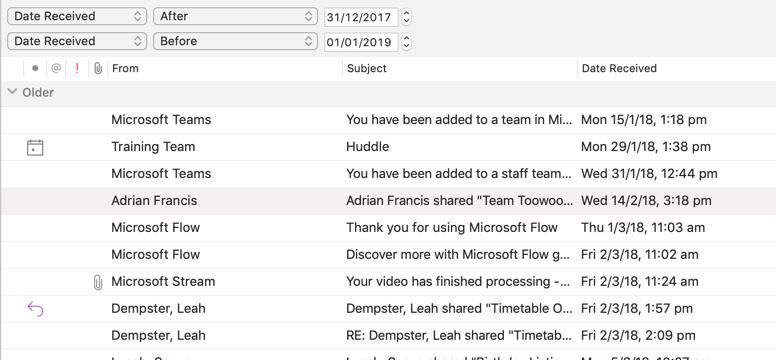This screenshot has width=776, height=360.
Task: Click the 31/12/2017 date stepper
Action: (406, 17)
